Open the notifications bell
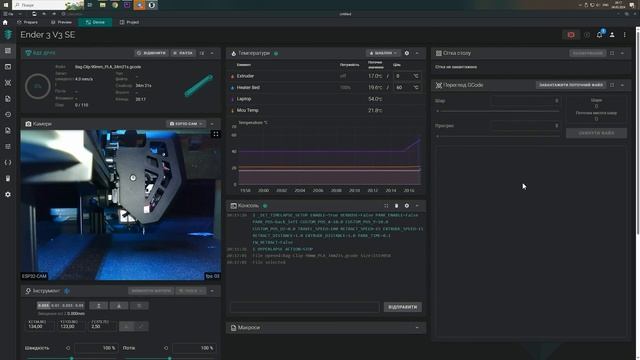 (599, 35)
